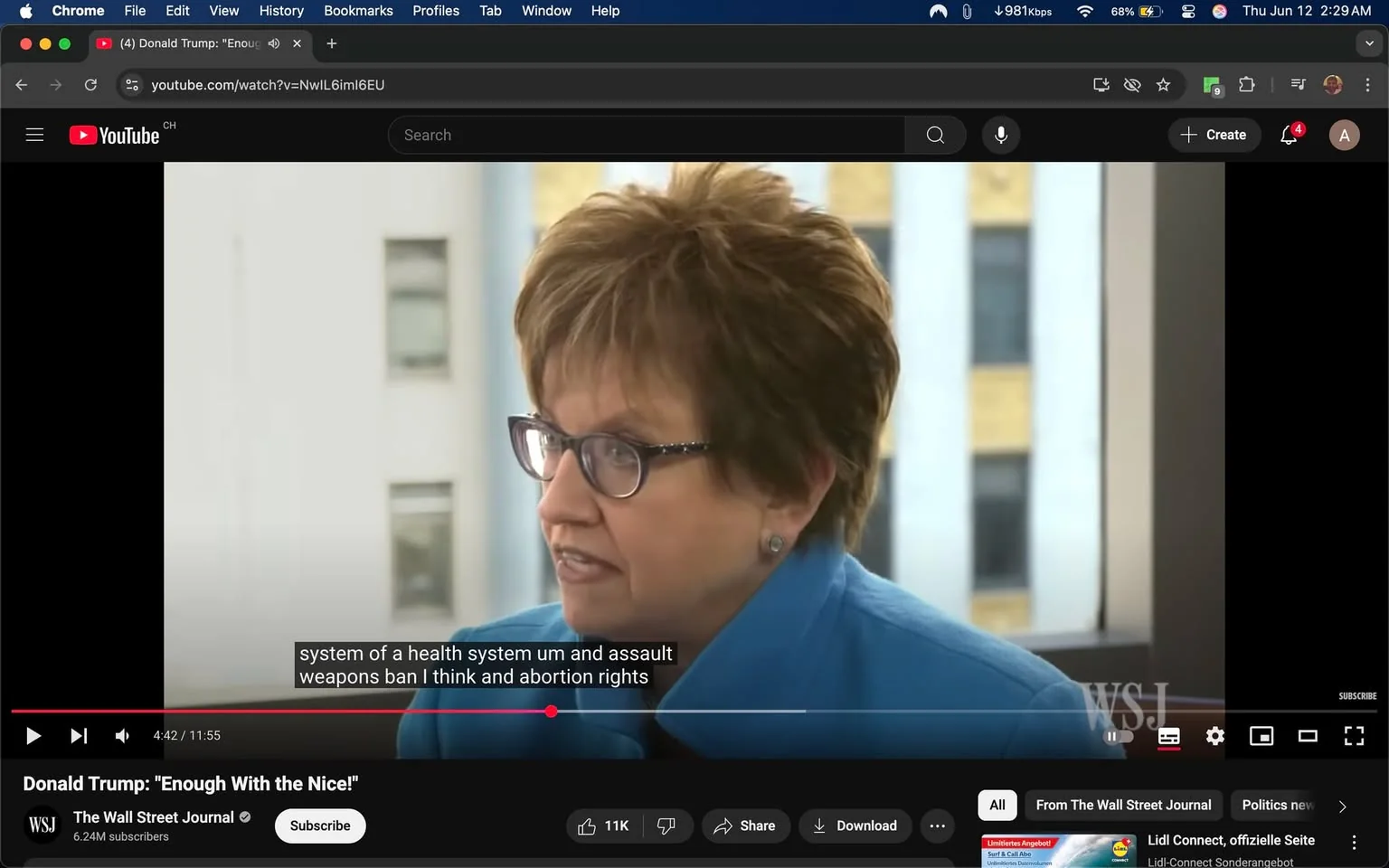Open media controls icon in toolbar
1389x868 pixels.
pyautogui.click(x=1298, y=85)
